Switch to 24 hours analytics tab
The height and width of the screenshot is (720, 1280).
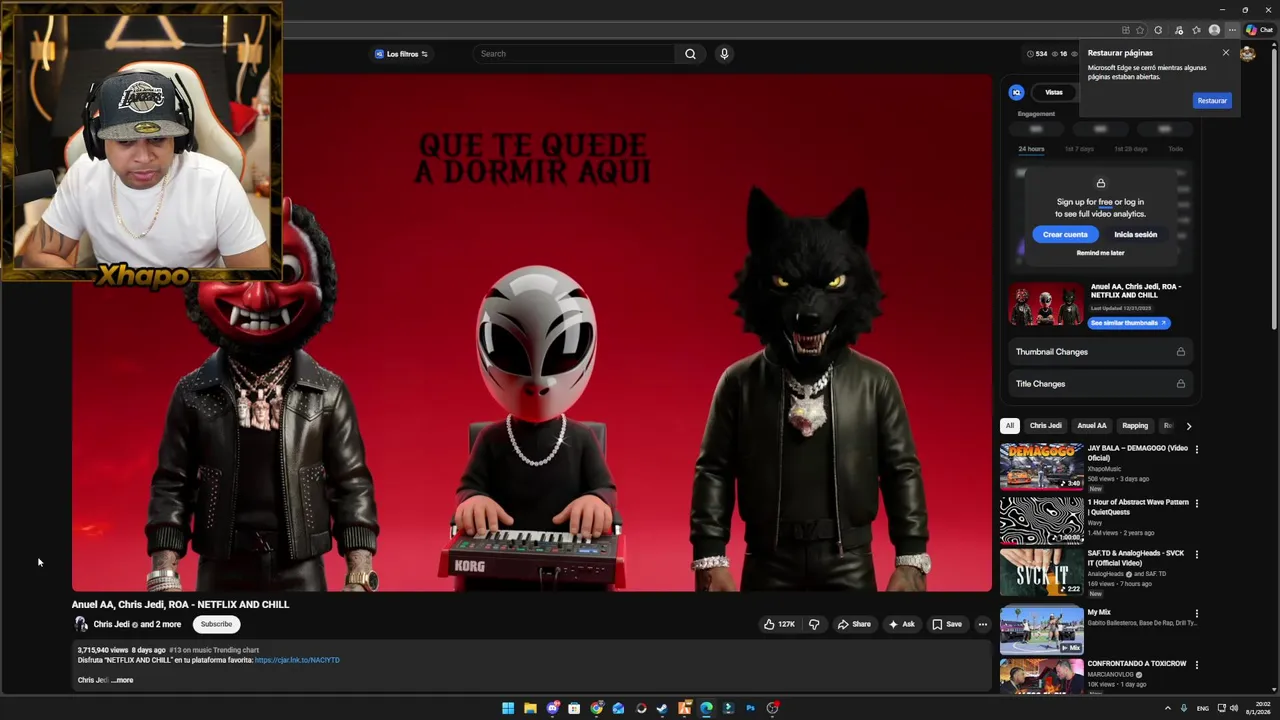tap(1031, 149)
